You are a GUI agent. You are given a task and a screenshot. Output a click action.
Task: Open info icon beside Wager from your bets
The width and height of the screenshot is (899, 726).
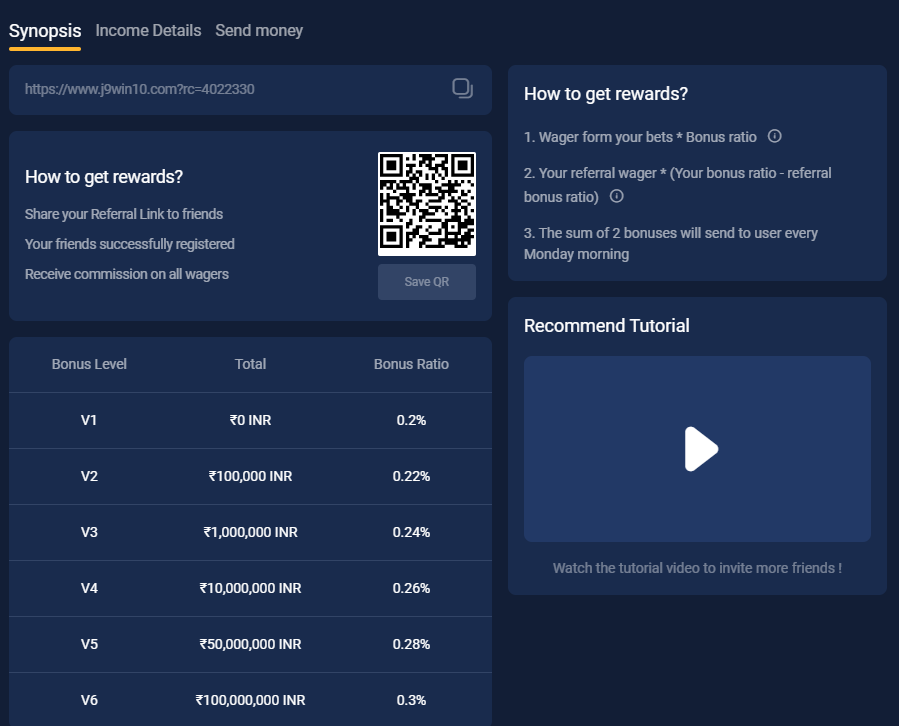[775, 136]
